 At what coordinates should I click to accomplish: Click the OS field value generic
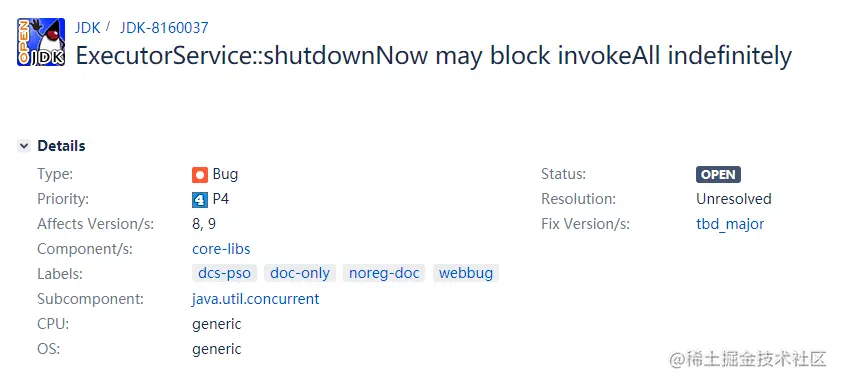tap(217, 349)
